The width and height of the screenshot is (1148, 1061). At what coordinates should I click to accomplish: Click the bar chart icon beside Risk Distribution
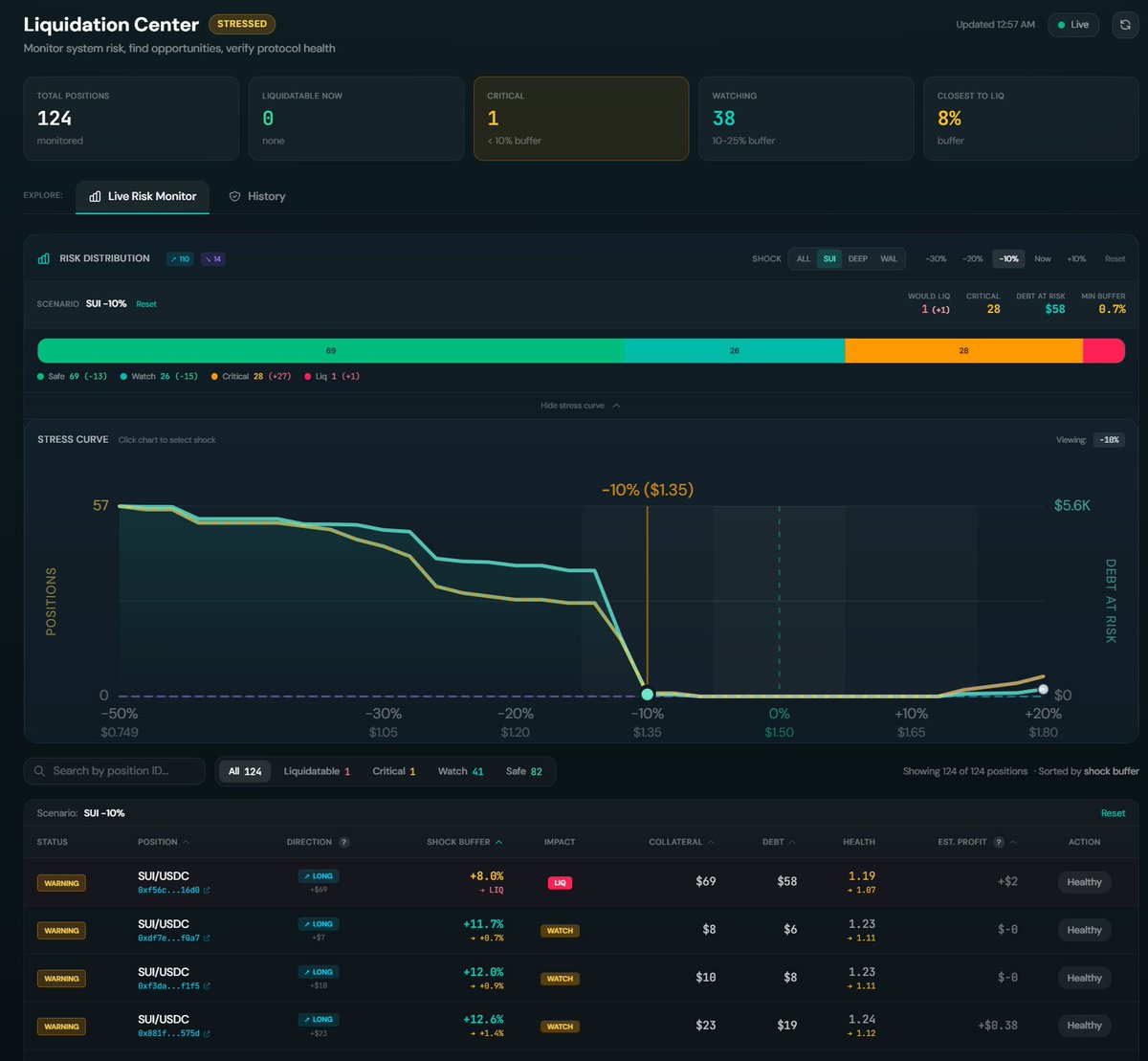(44, 258)
